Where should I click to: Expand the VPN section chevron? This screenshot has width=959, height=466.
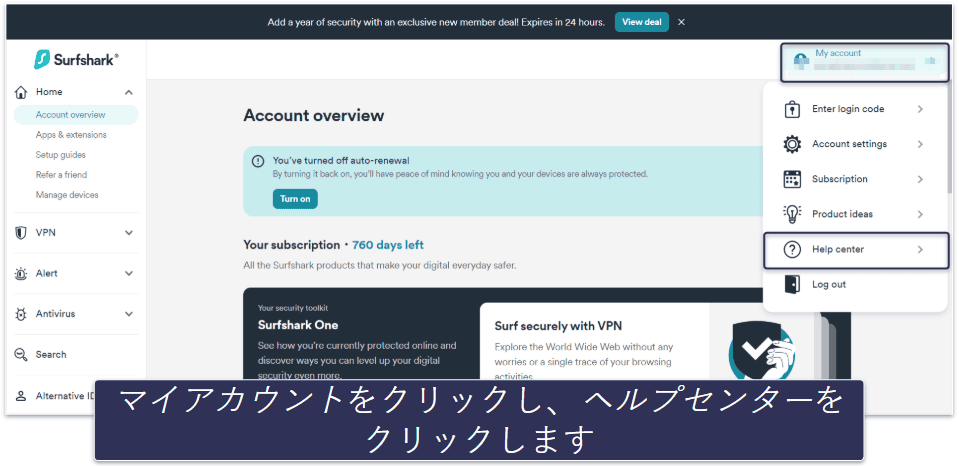(x=128, y=233)
